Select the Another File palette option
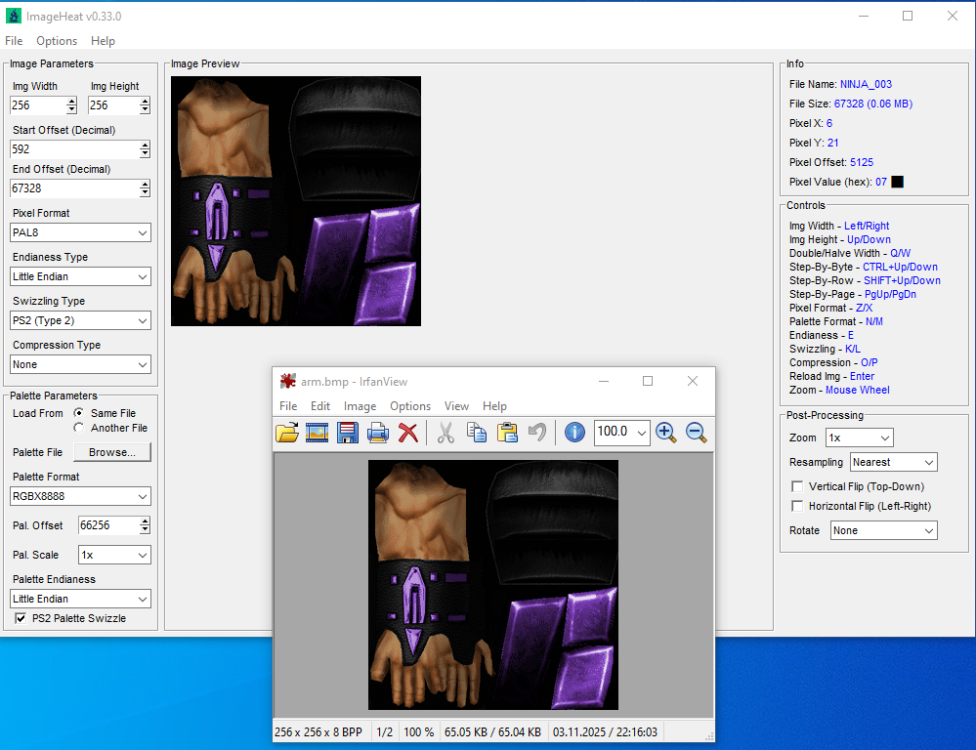976x750 pixels. tap(76, 427)
